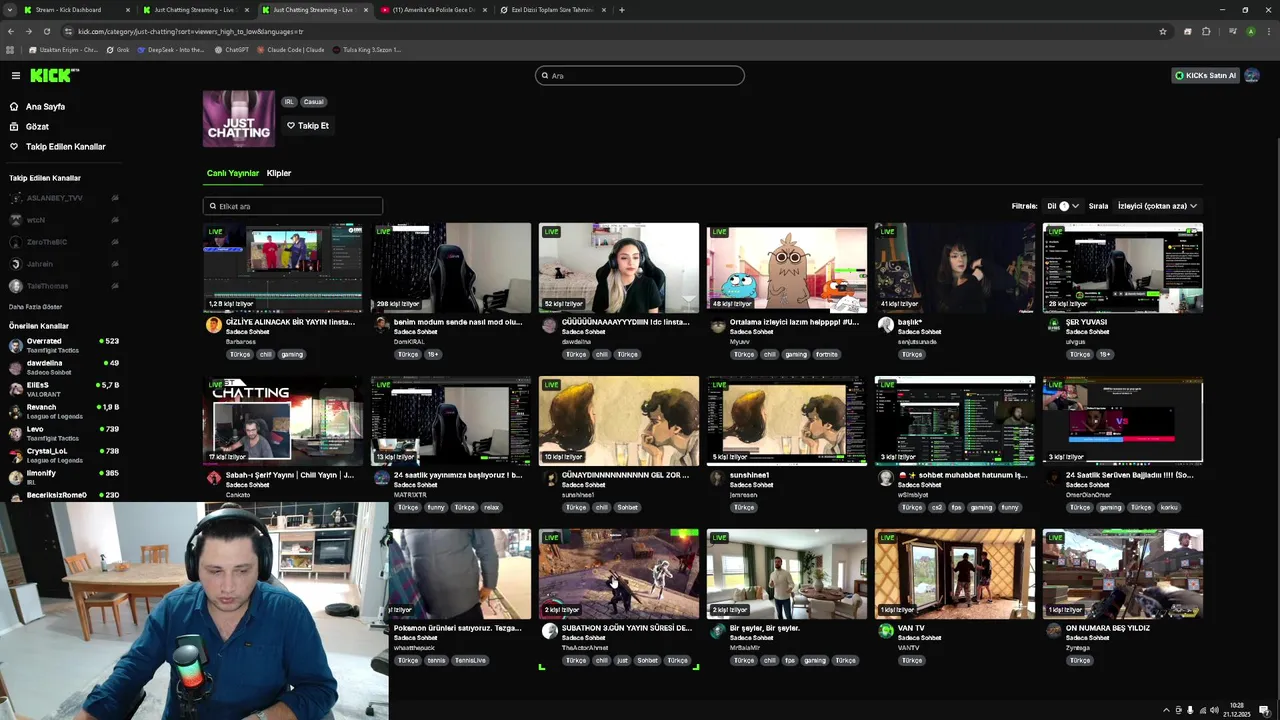Click the KICK logo

click(53, 75)
